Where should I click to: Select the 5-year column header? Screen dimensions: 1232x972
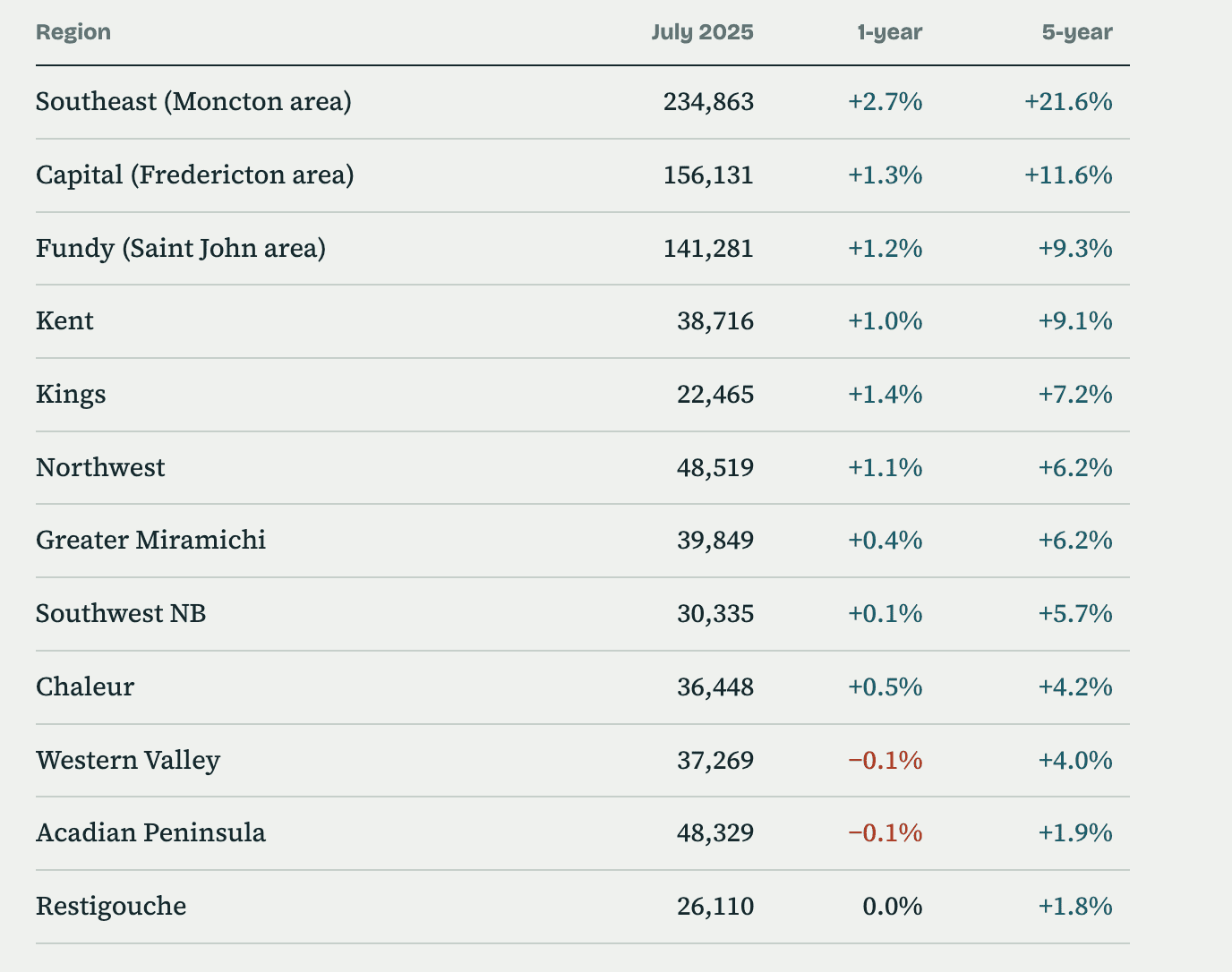[1077, 32]
